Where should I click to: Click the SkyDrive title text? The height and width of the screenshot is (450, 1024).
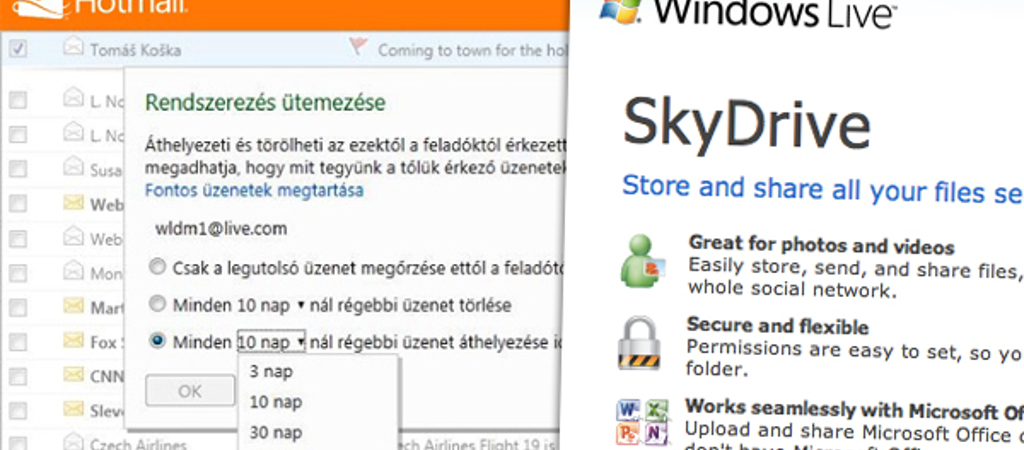pos(746,125)
